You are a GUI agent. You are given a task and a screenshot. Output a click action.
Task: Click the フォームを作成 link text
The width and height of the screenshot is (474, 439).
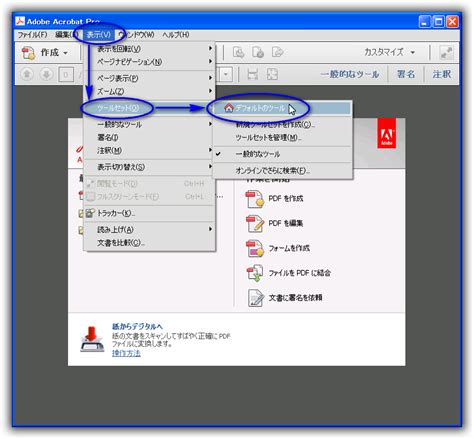point(289,248)
